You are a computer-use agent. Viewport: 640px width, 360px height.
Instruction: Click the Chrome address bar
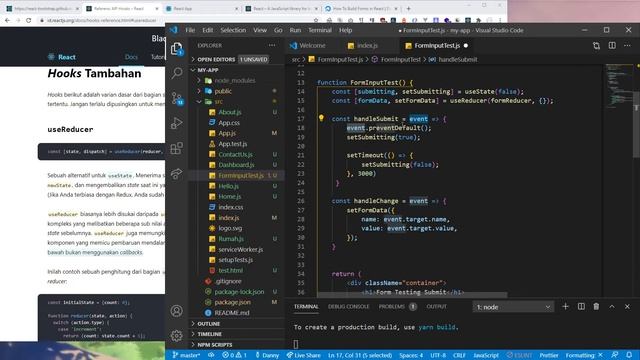[176, 20]
